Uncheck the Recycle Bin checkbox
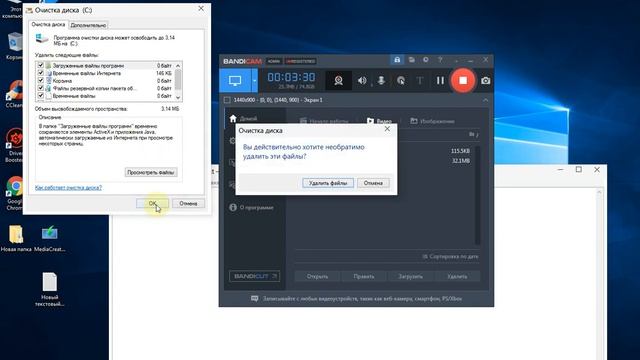This screenshot has height=360, width=640. click(x=40, y=80)
